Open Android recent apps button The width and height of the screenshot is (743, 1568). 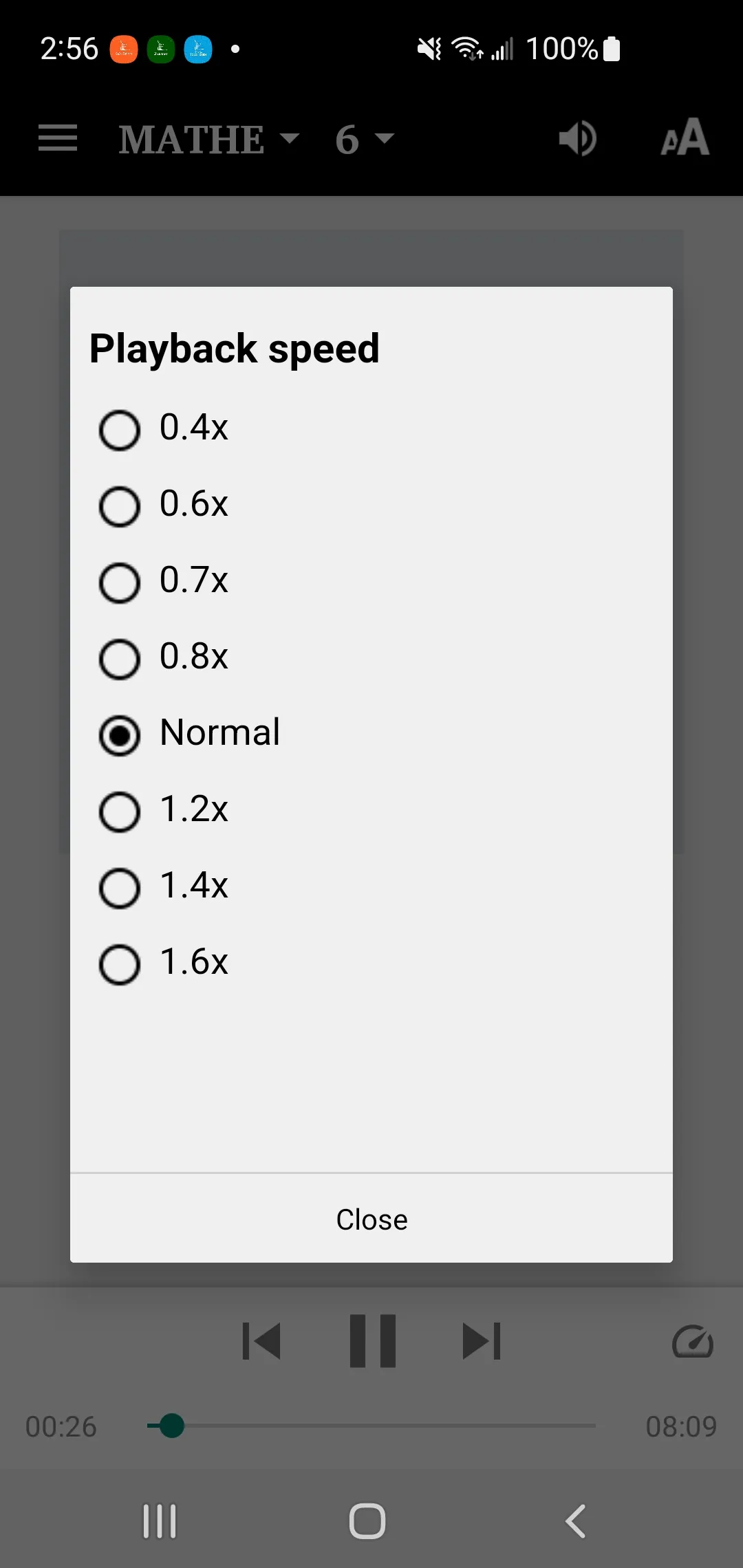(160, 1521)
